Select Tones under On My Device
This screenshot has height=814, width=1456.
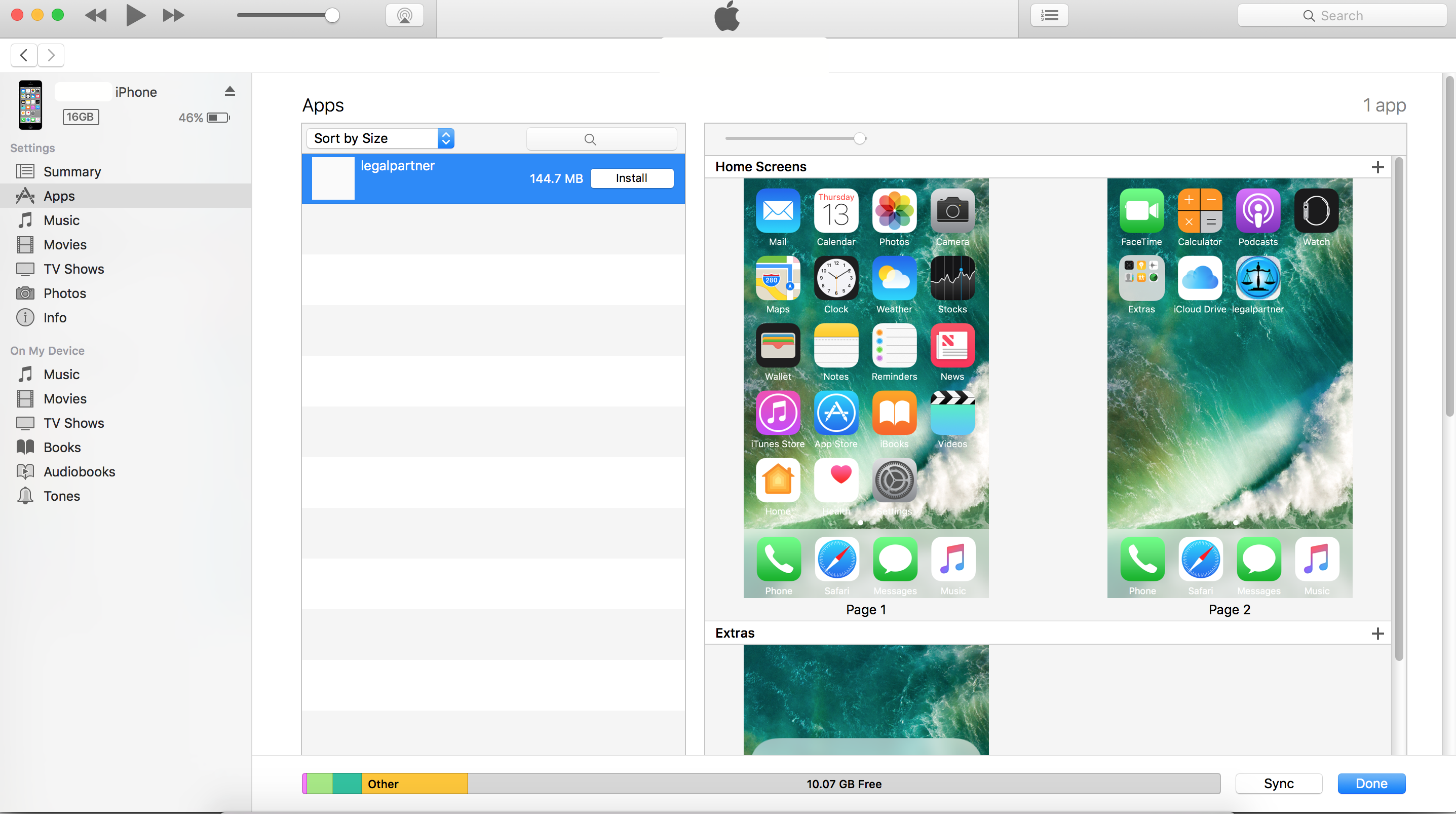[x=62, y=496]
